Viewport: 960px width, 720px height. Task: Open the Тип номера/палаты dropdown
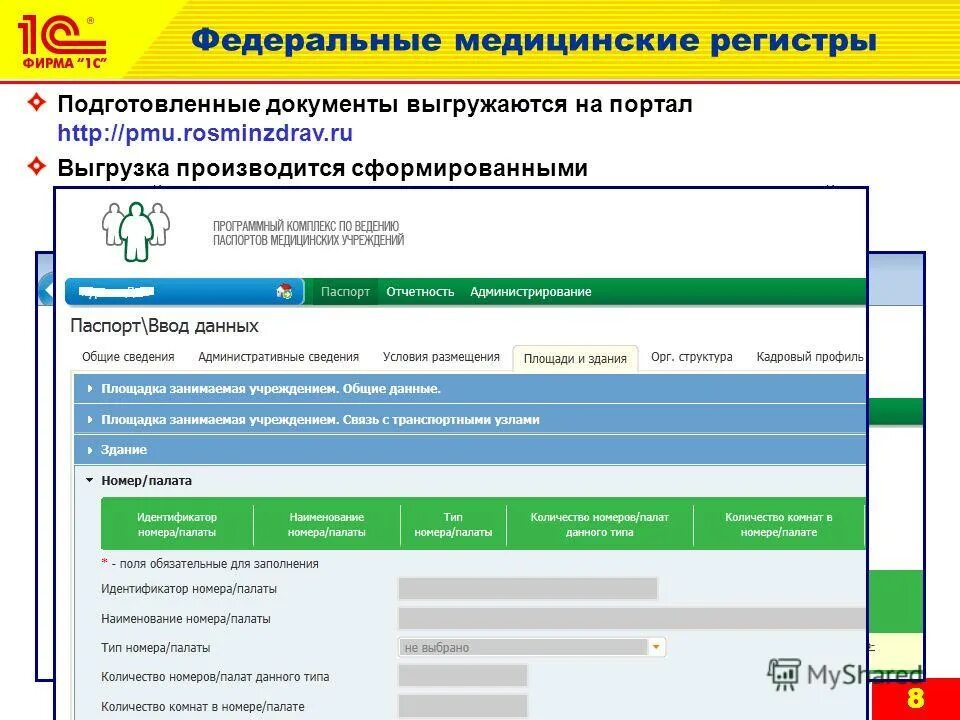coord(655,647)
